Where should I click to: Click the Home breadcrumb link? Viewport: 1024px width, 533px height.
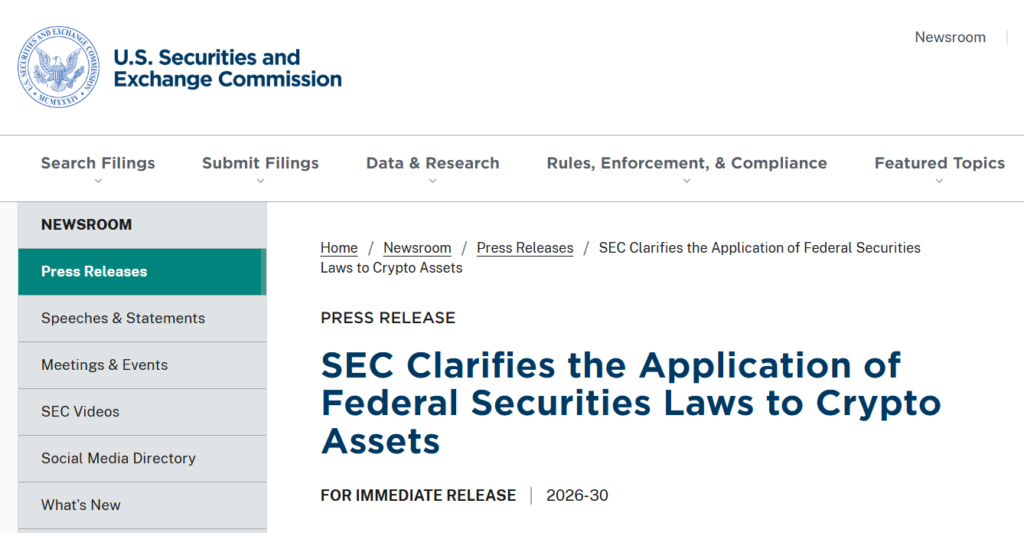point(339,248)
